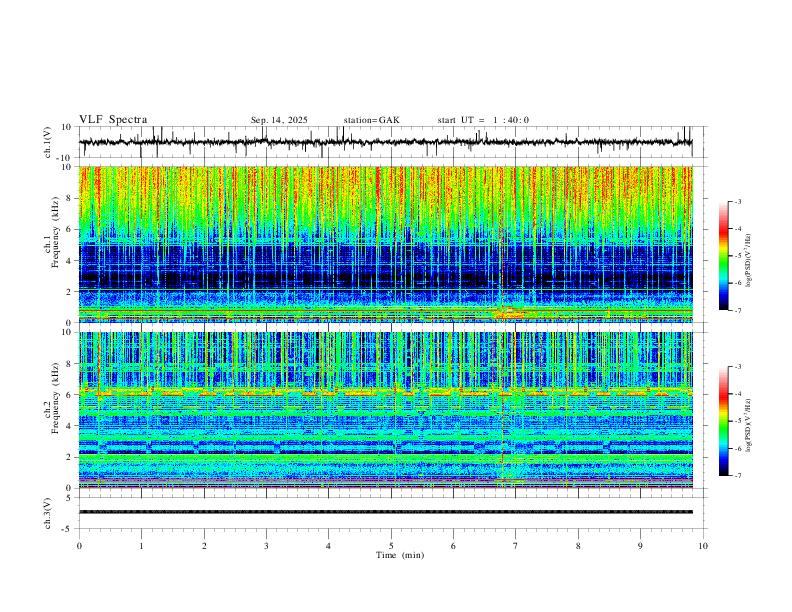The image size is (792, 612).
Task: Click the "VLF Spectra" title text
Action: click(x=113, y=120)
